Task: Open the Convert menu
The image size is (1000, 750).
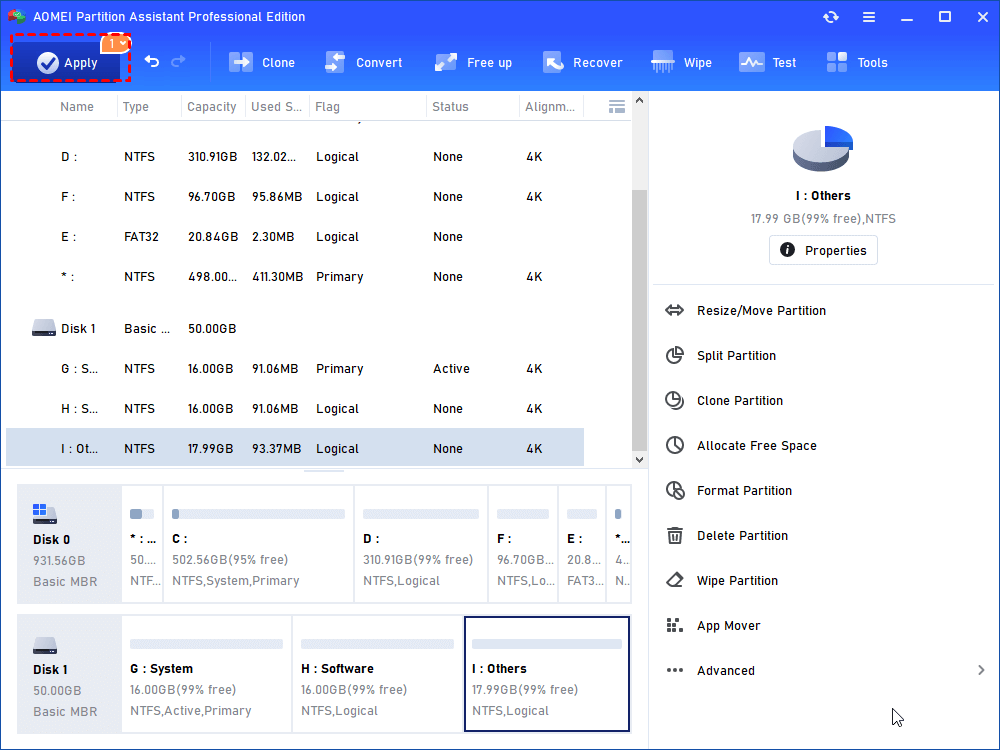Action: pos(364,62)
